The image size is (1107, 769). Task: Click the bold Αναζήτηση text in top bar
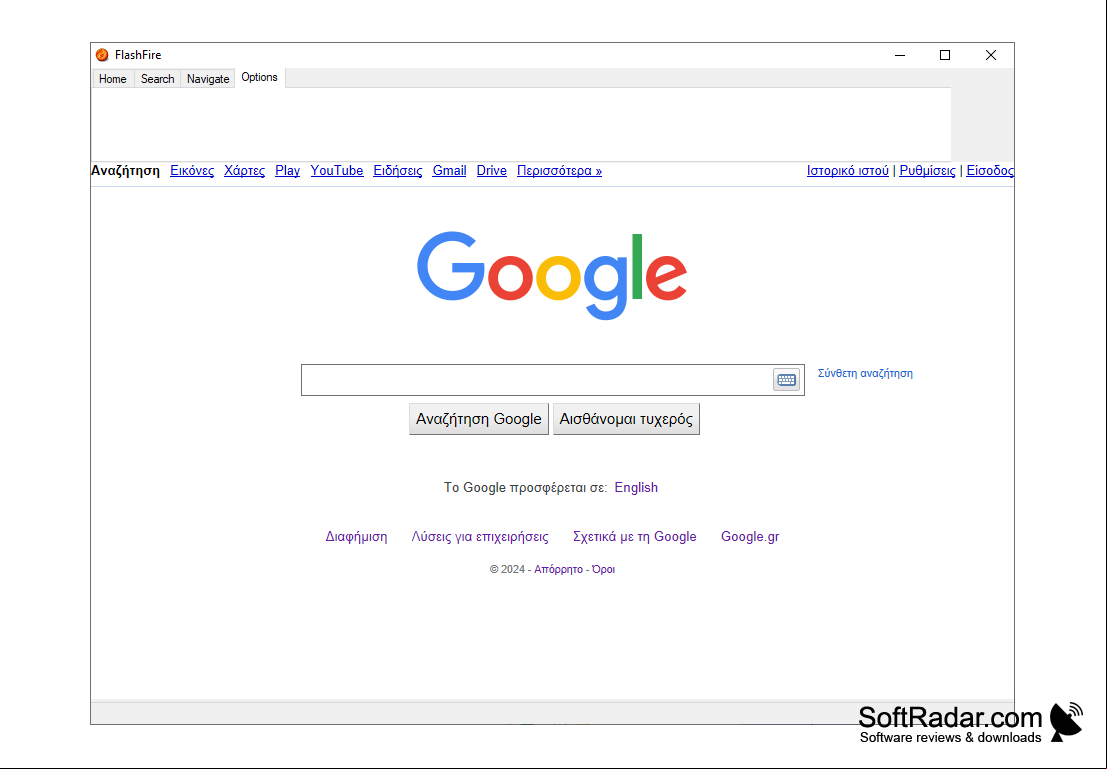(126, 171)
